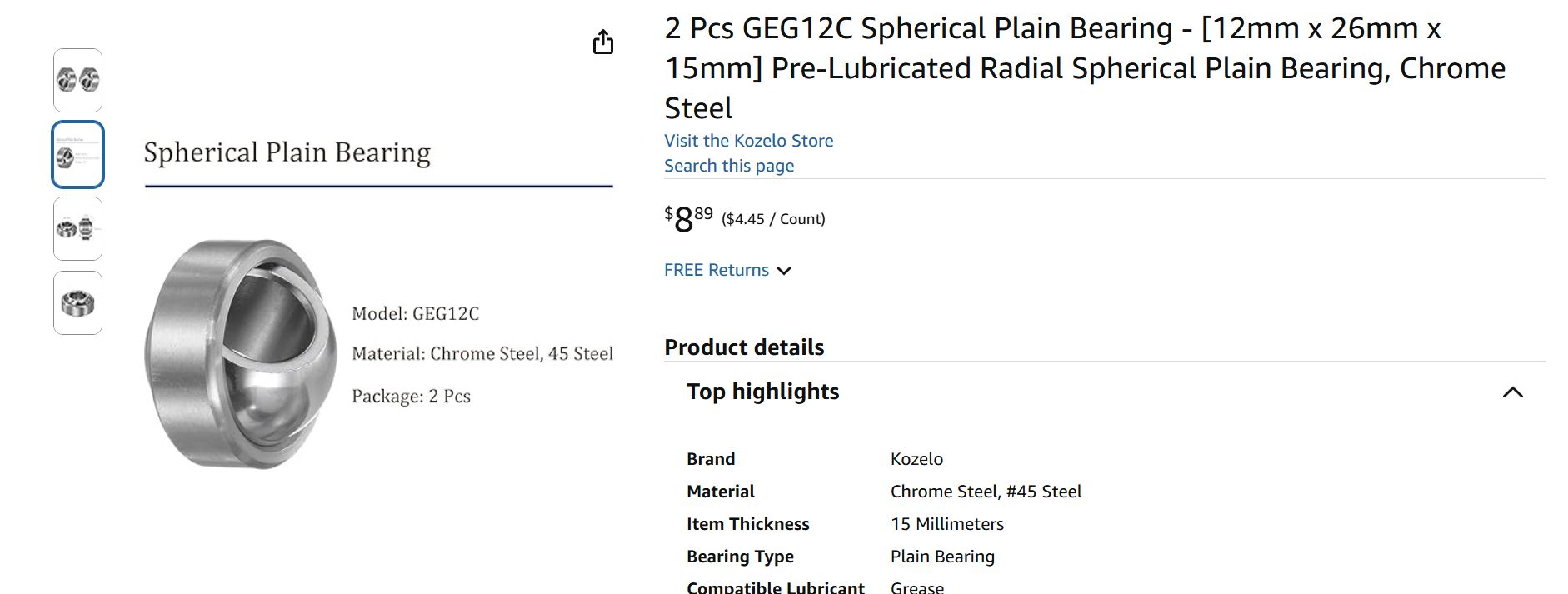Click the $8.89 price

tap(688, 219)
